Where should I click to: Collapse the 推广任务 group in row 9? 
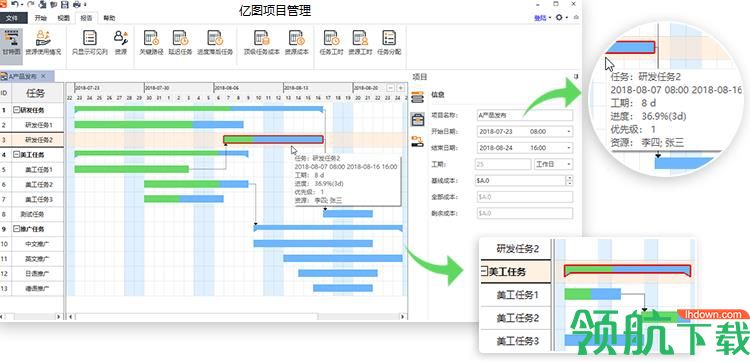(16, 229)
